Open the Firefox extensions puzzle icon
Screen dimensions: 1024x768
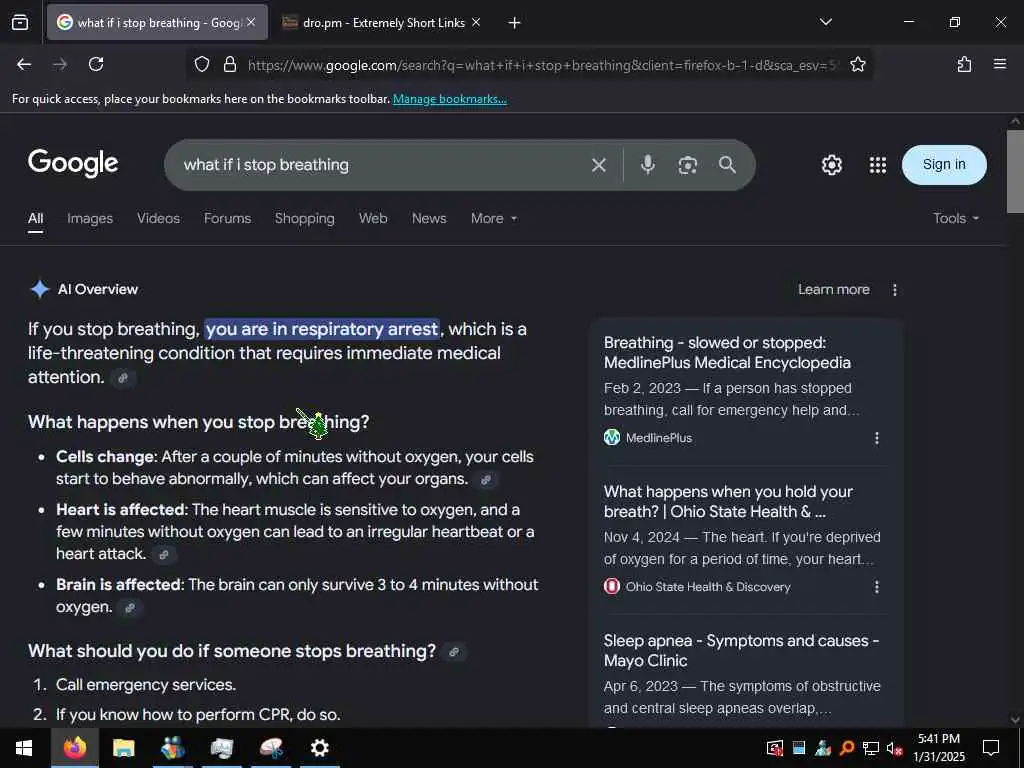964,64
